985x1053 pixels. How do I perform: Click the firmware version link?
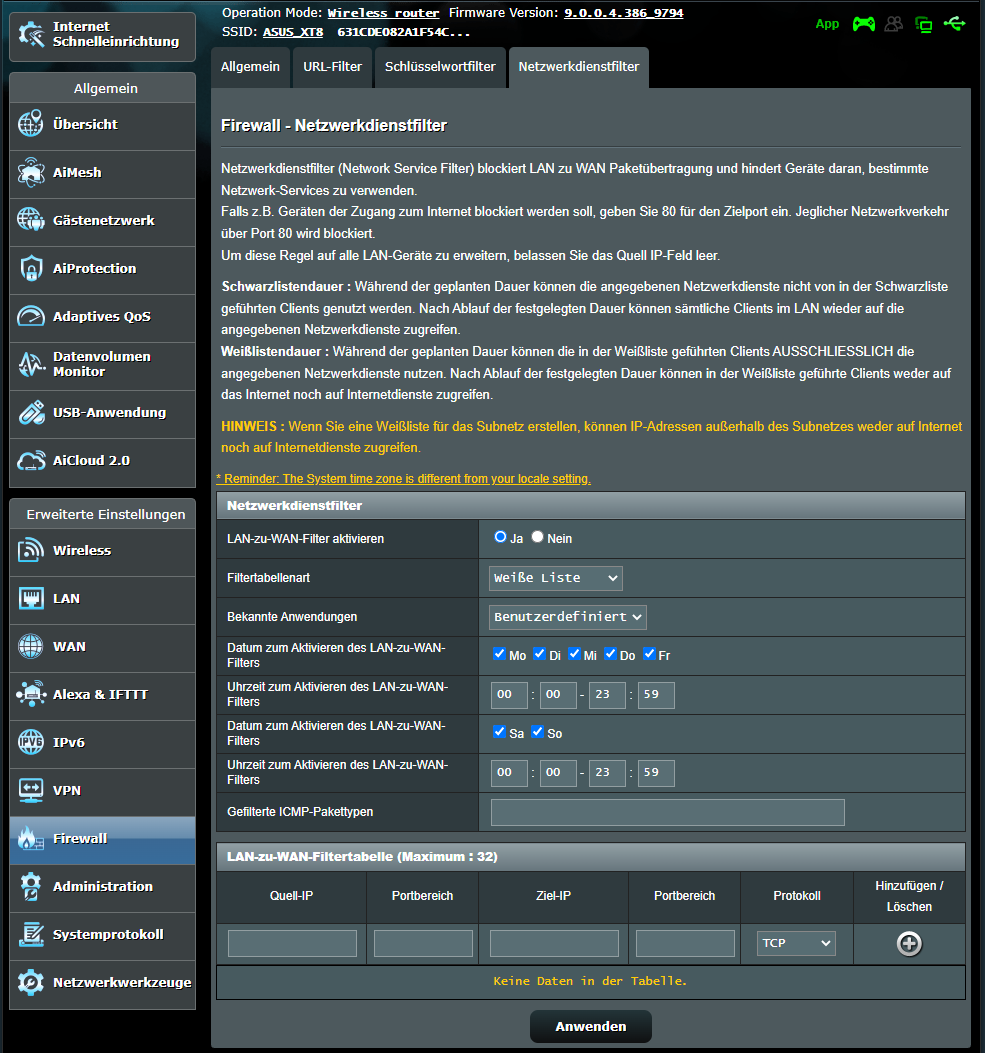pyautogui.click(x=624, y=13)
